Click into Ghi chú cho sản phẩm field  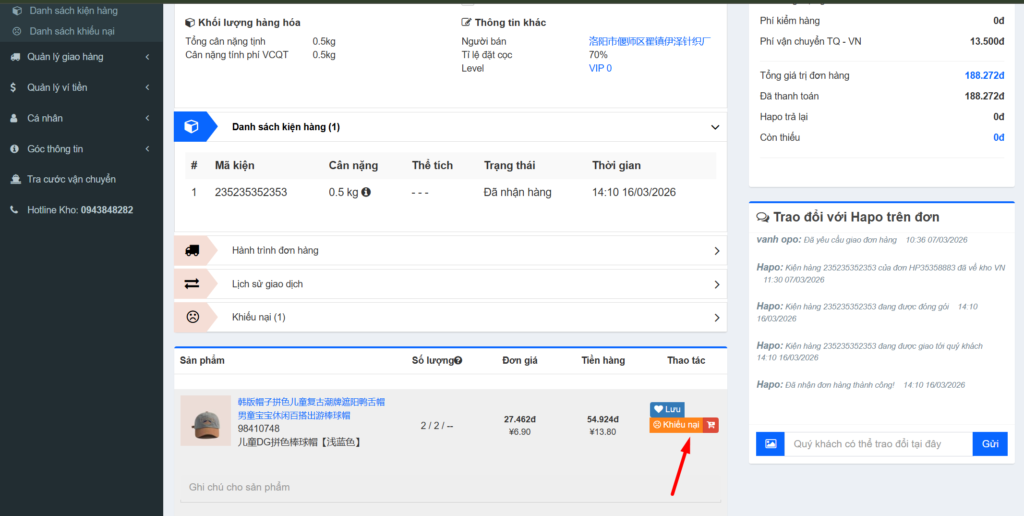(450, 487)
